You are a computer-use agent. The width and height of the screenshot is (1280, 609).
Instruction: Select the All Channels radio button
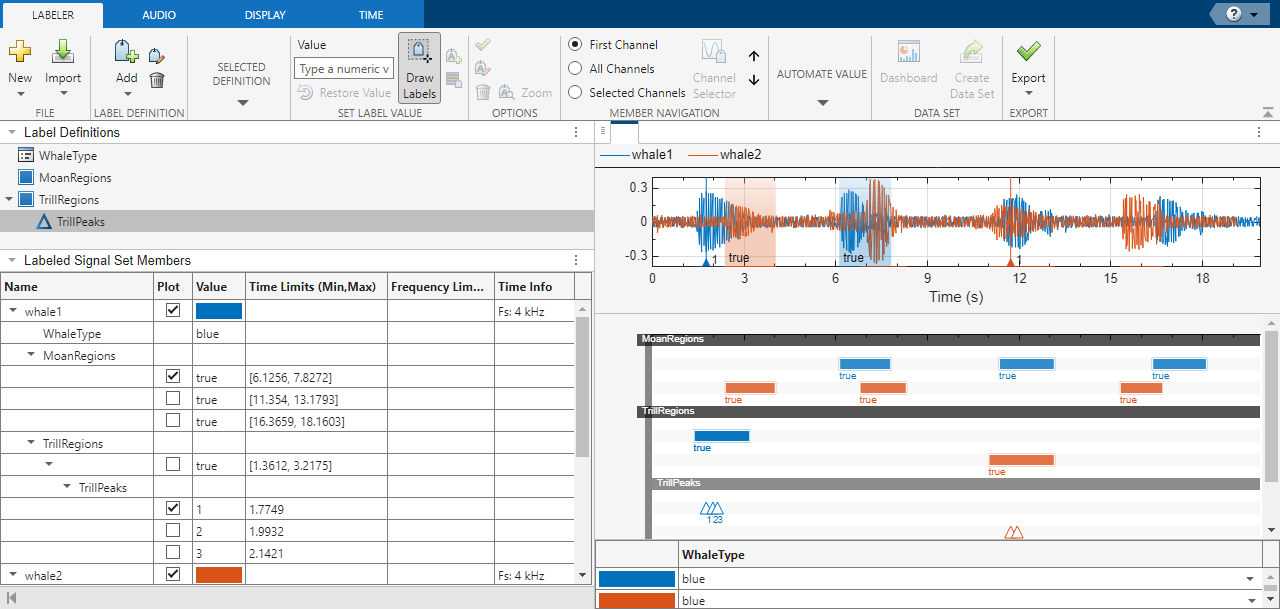click(x=575, y=69)
